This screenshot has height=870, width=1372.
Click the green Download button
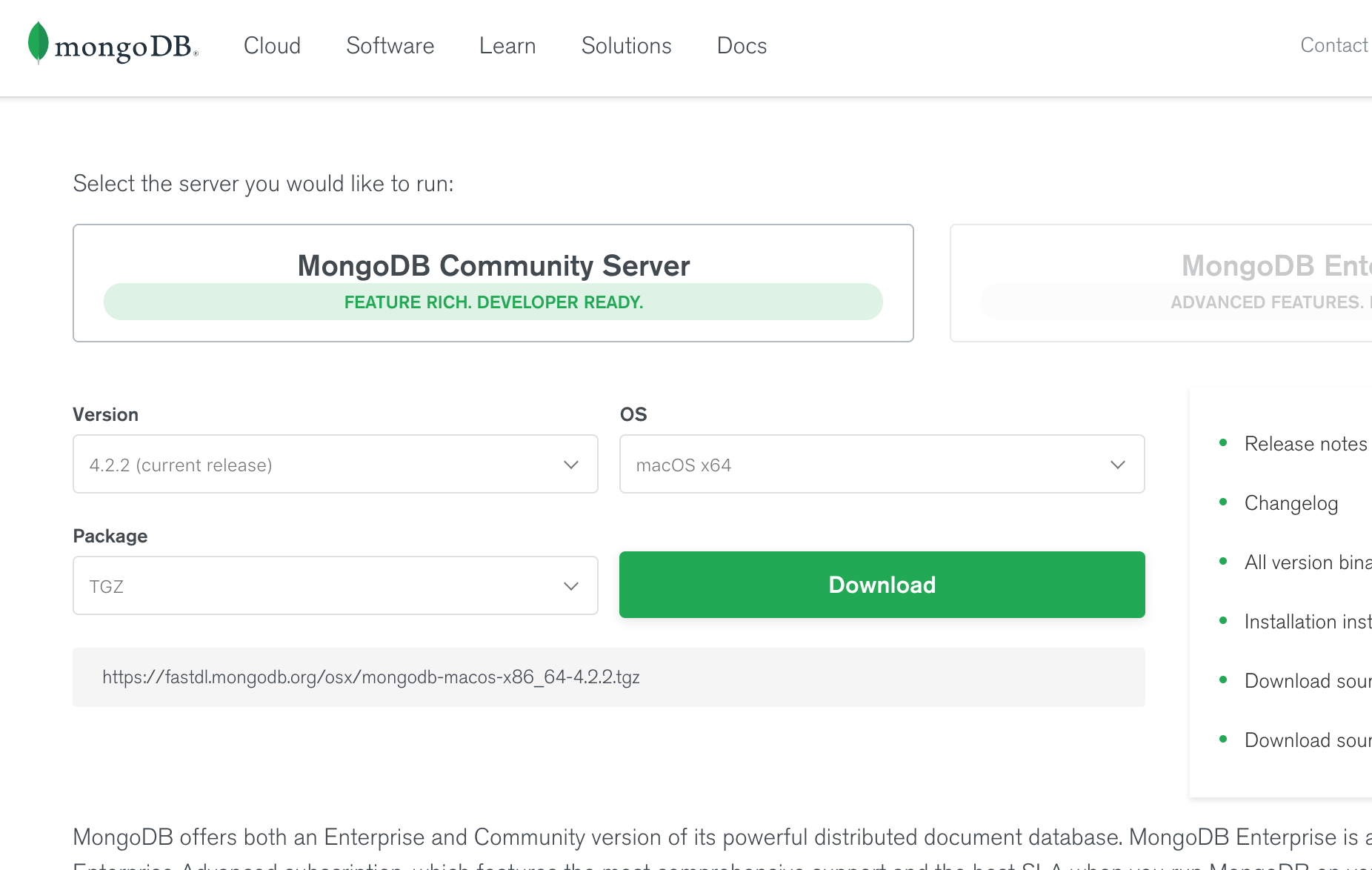coord(882,585)
